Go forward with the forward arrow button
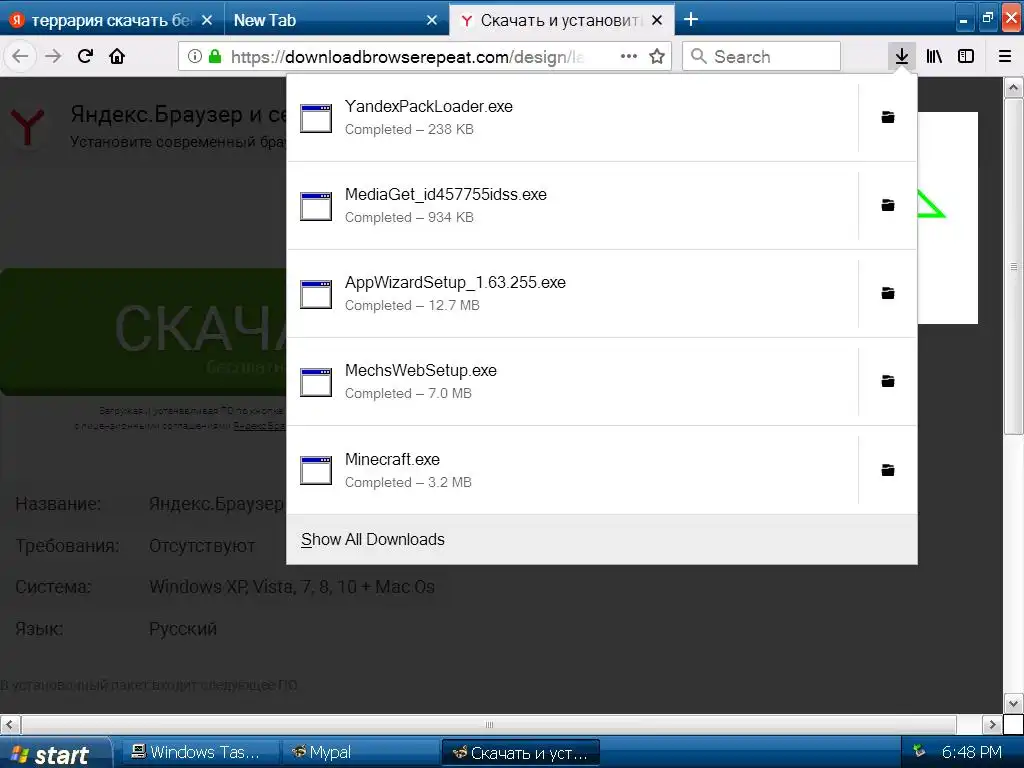Viewport: 1024px width, 768px height. coord(53,56)
